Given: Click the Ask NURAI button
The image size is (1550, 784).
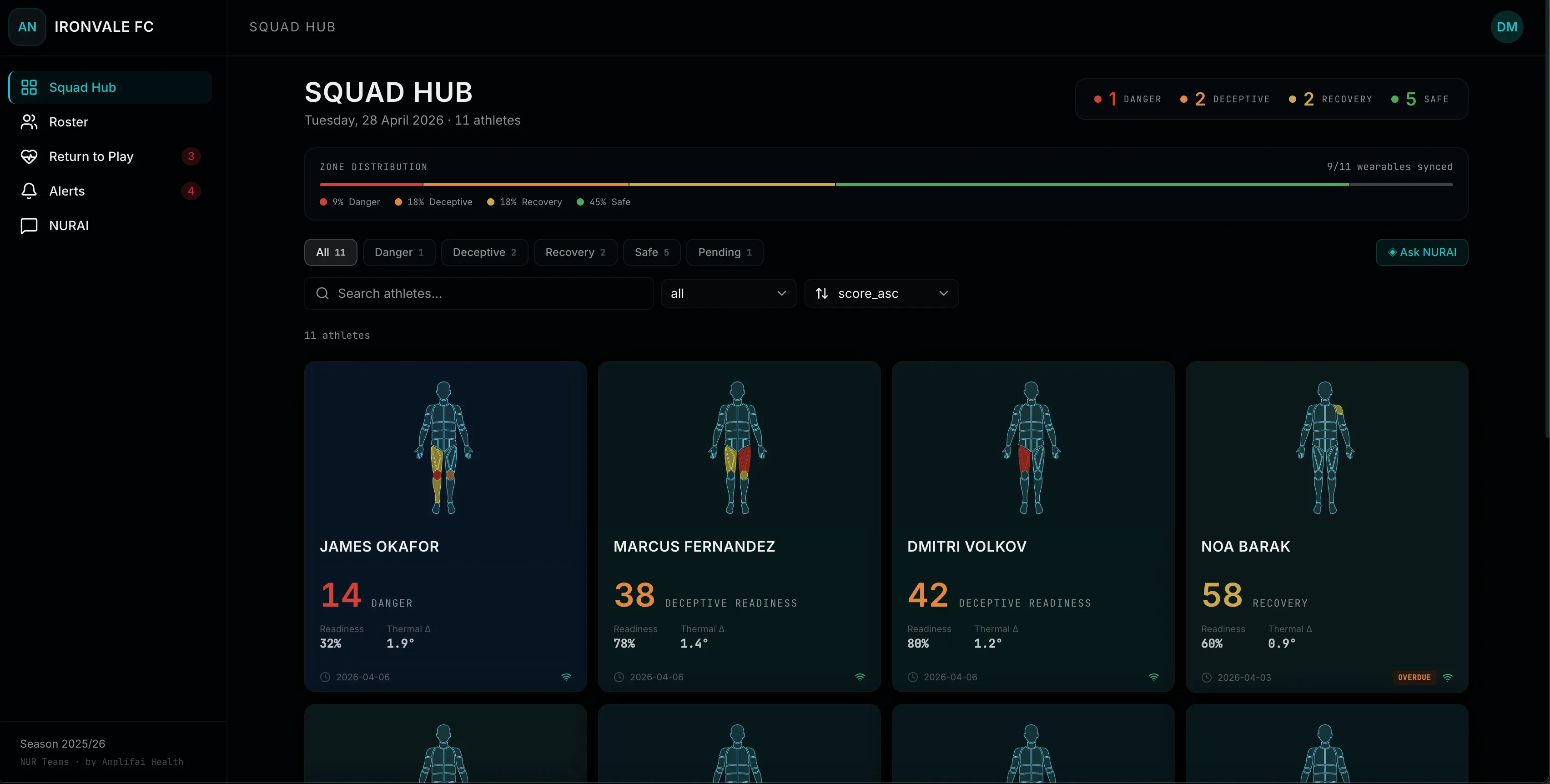Looking at the screenshot, I should 1422,252.
